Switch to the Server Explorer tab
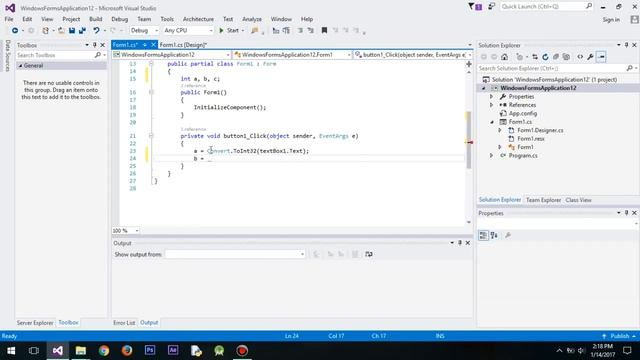The height and width of the screenshot is (360, 640). (35, 322)
